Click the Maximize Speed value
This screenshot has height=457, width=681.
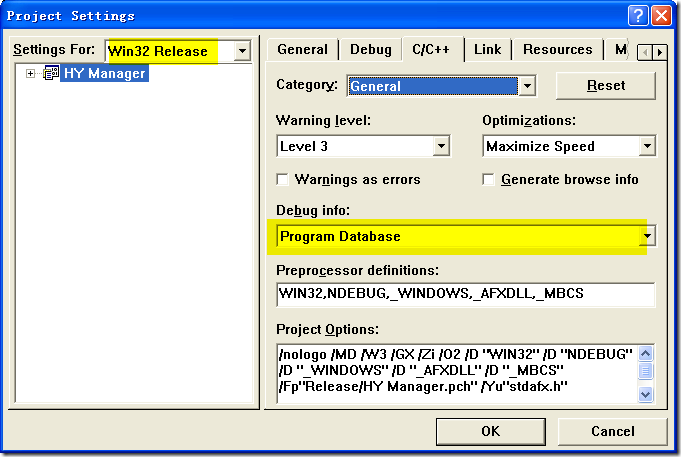coord(540,146)
